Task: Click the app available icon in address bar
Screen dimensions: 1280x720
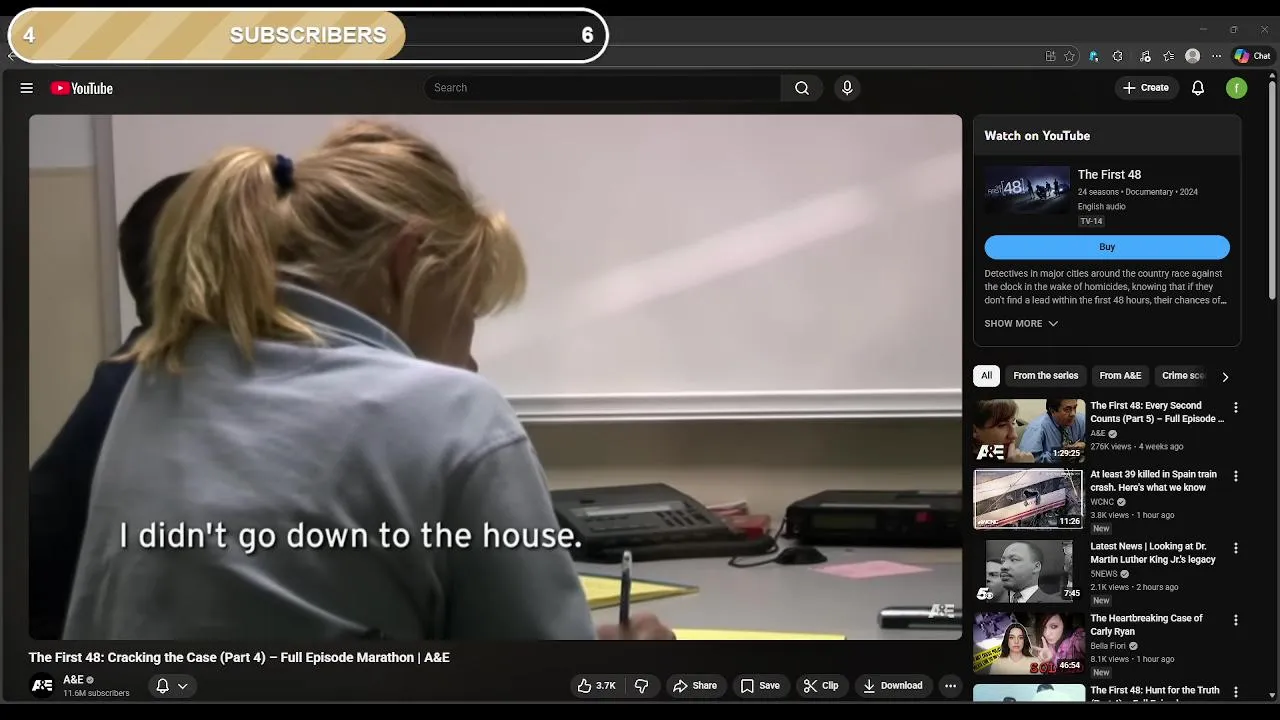Action: pyautogui.click(x=1050, y=56)
